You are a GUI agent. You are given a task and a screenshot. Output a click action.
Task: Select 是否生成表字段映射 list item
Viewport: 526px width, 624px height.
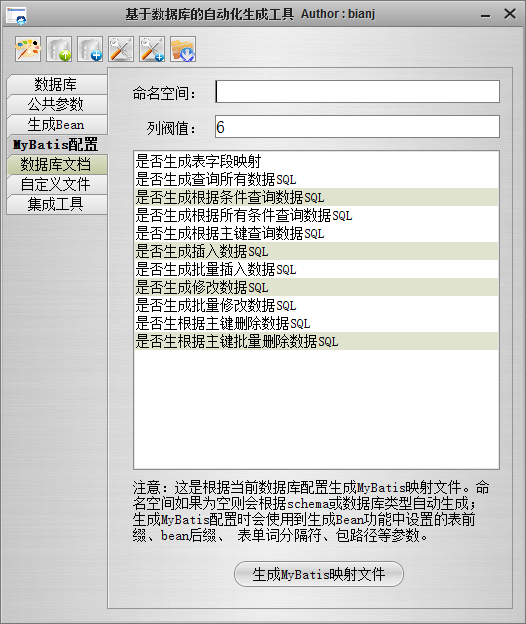click(316, 161)
